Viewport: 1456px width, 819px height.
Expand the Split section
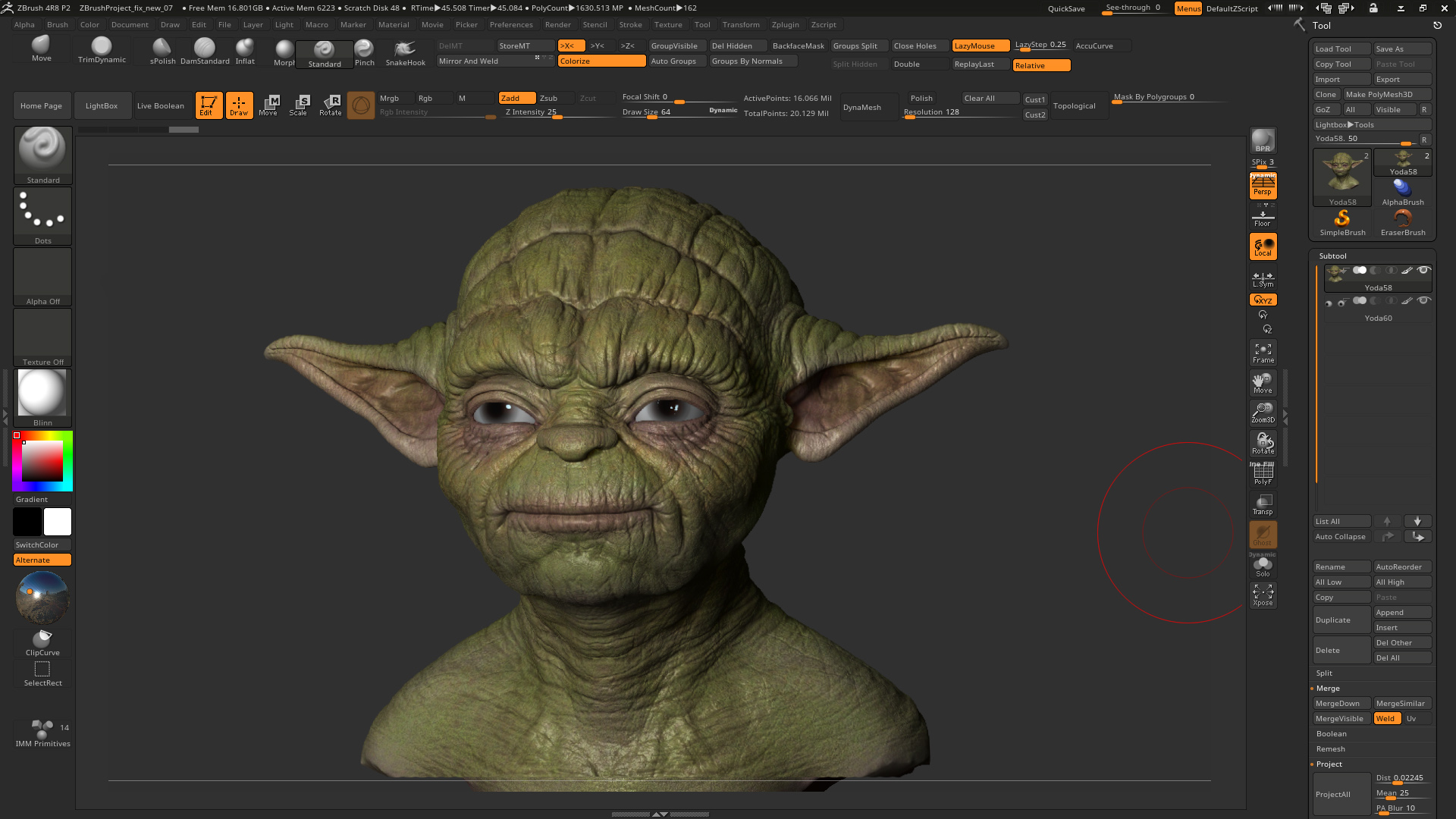pos(1324,673)
